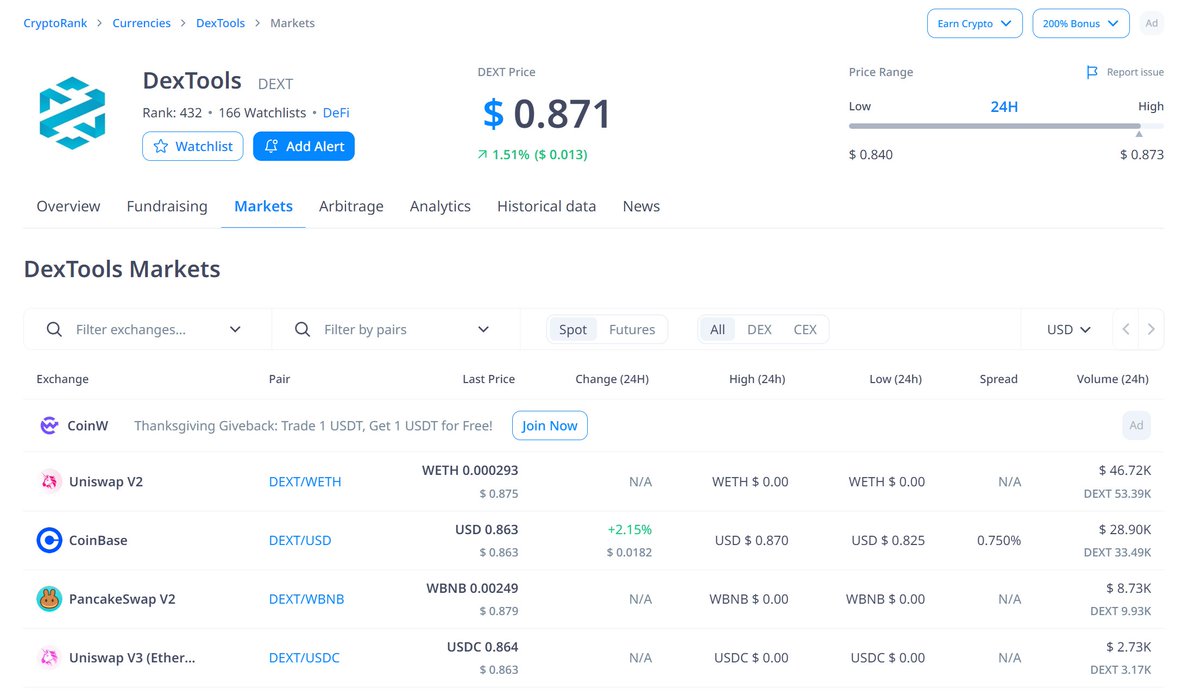Click the next columns arrow

pos(1151,329)
